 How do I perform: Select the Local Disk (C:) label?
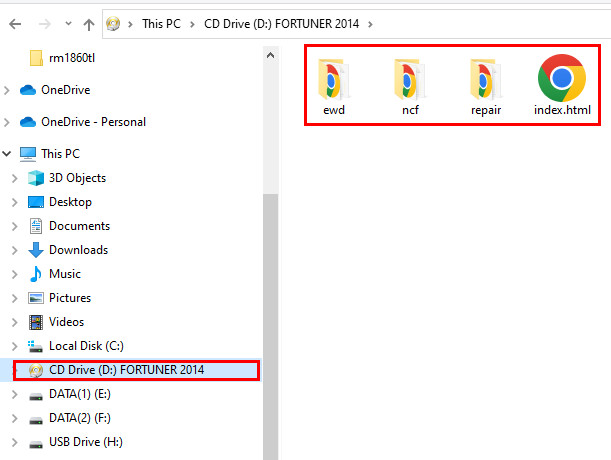click(86, 346)
